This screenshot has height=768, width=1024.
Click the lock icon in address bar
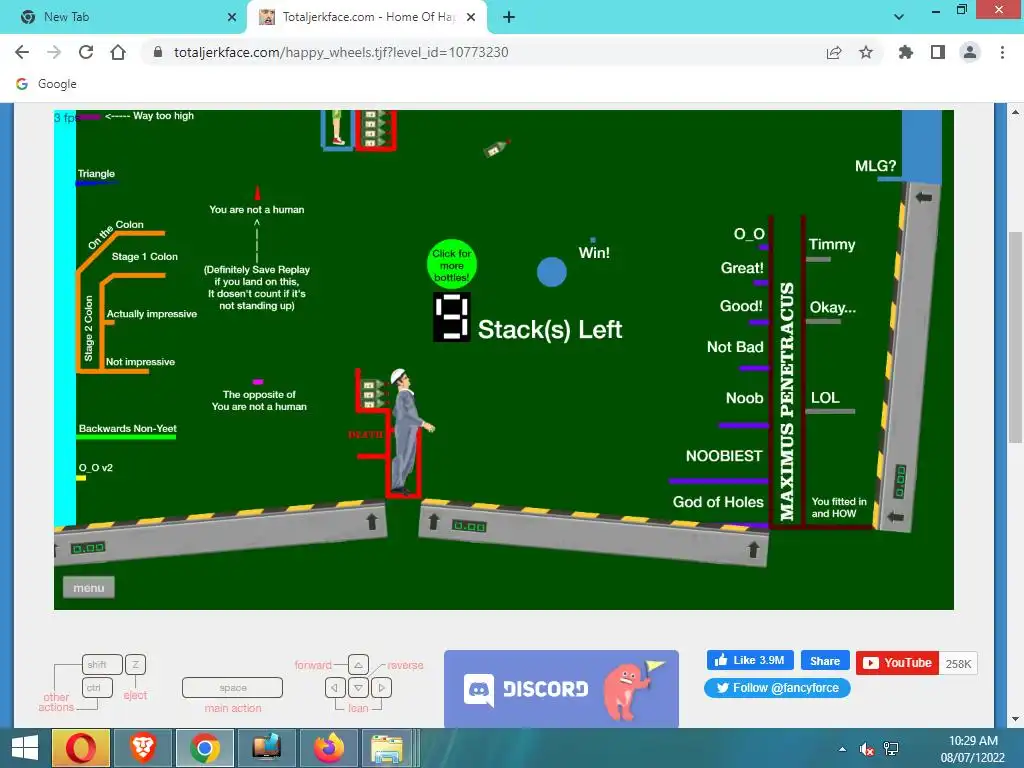point(157,52)
